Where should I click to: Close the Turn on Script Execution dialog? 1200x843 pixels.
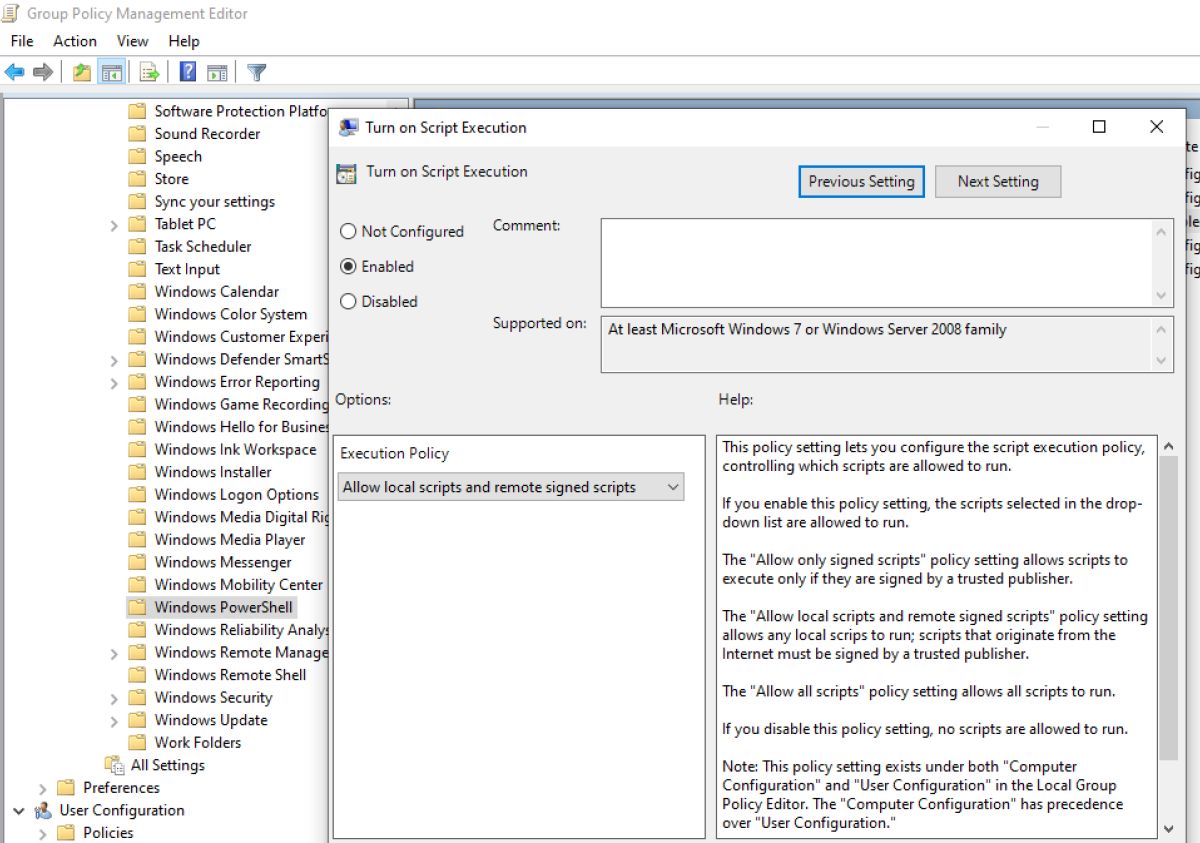point(1157,127)
